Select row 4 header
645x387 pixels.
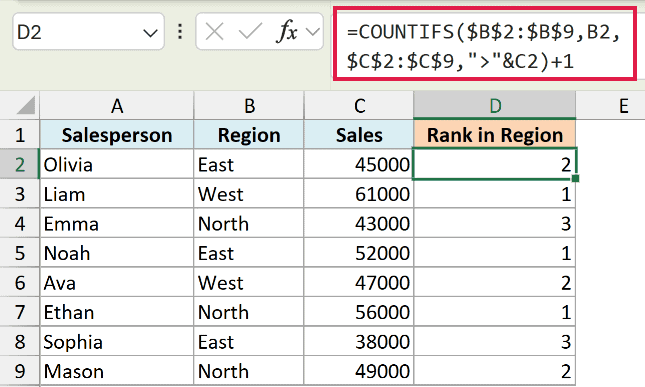click(20, 223)
